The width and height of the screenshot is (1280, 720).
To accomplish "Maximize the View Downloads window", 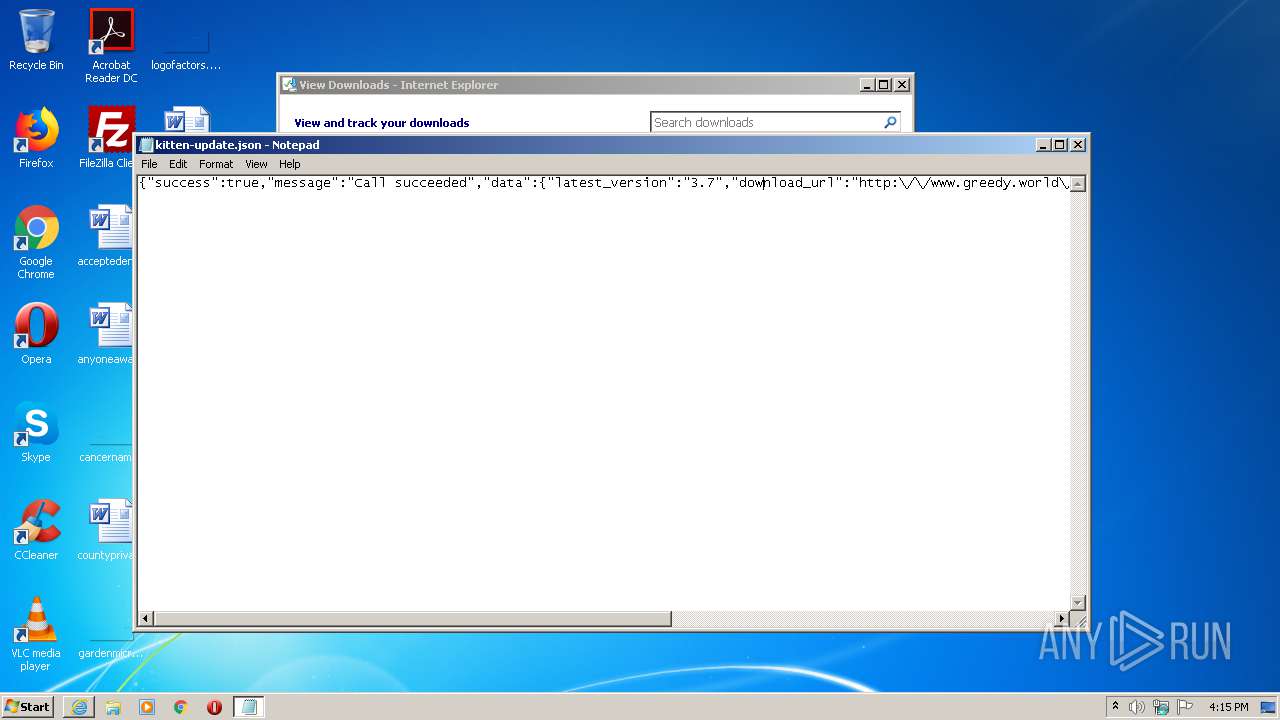I will 883,85.
